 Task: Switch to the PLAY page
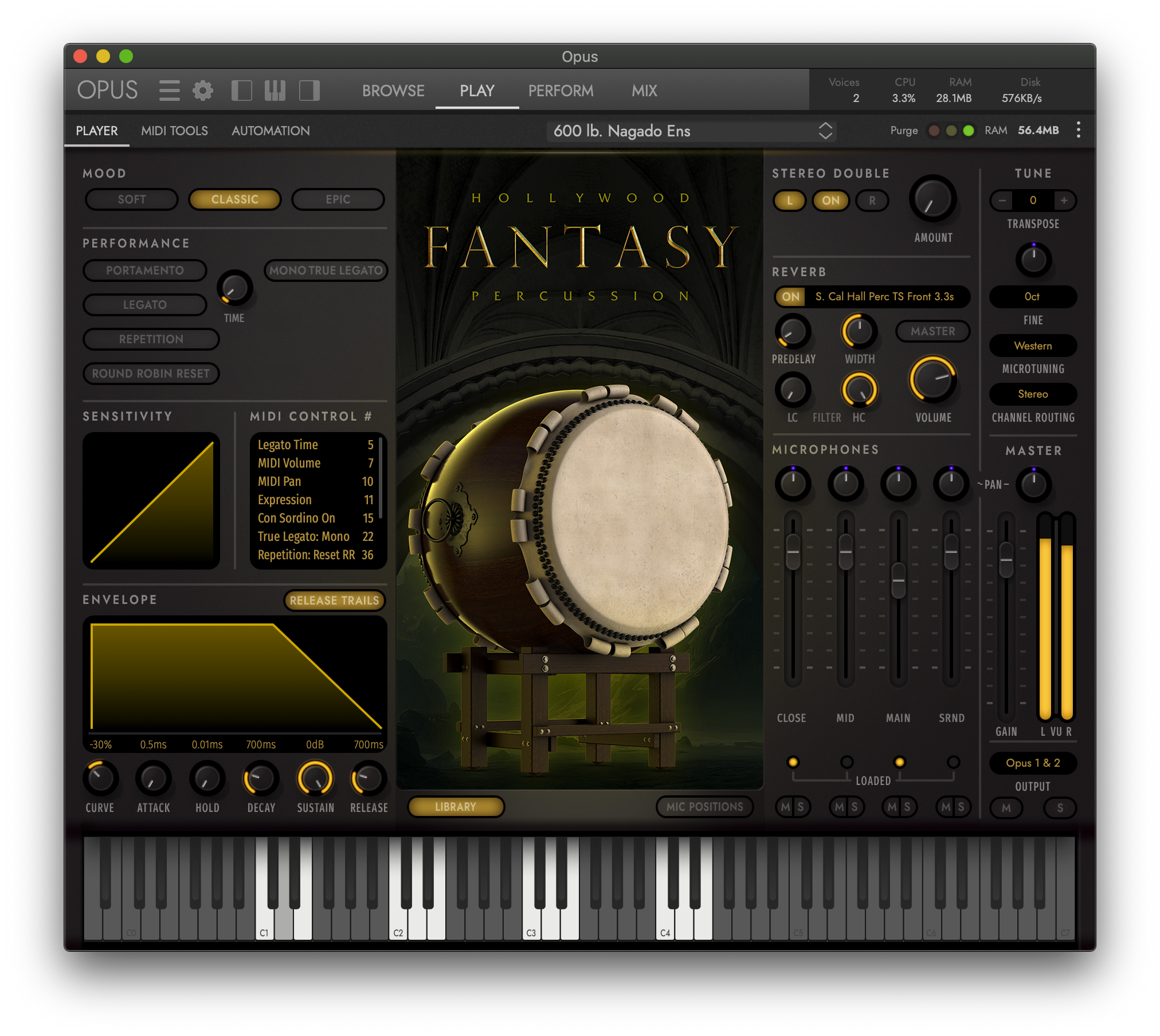click(477, 91)
